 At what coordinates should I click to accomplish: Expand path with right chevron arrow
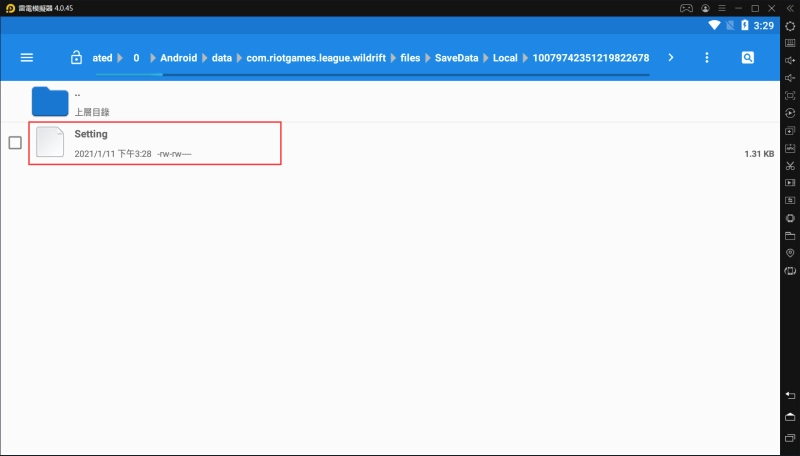click(x=670, y=58)
